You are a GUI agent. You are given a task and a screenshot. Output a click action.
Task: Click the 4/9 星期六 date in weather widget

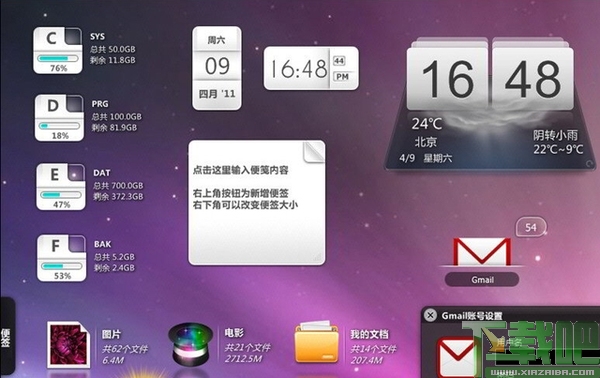[x=426, y=158]
